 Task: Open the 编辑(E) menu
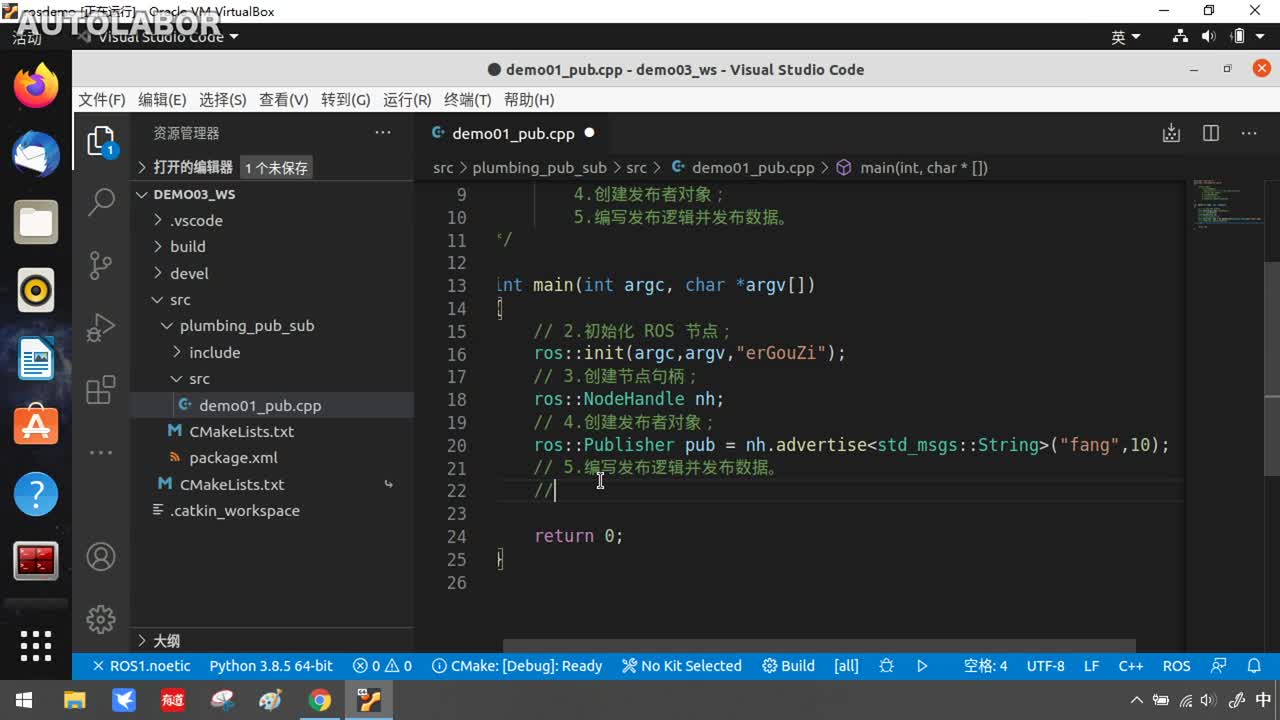(162, 100)
